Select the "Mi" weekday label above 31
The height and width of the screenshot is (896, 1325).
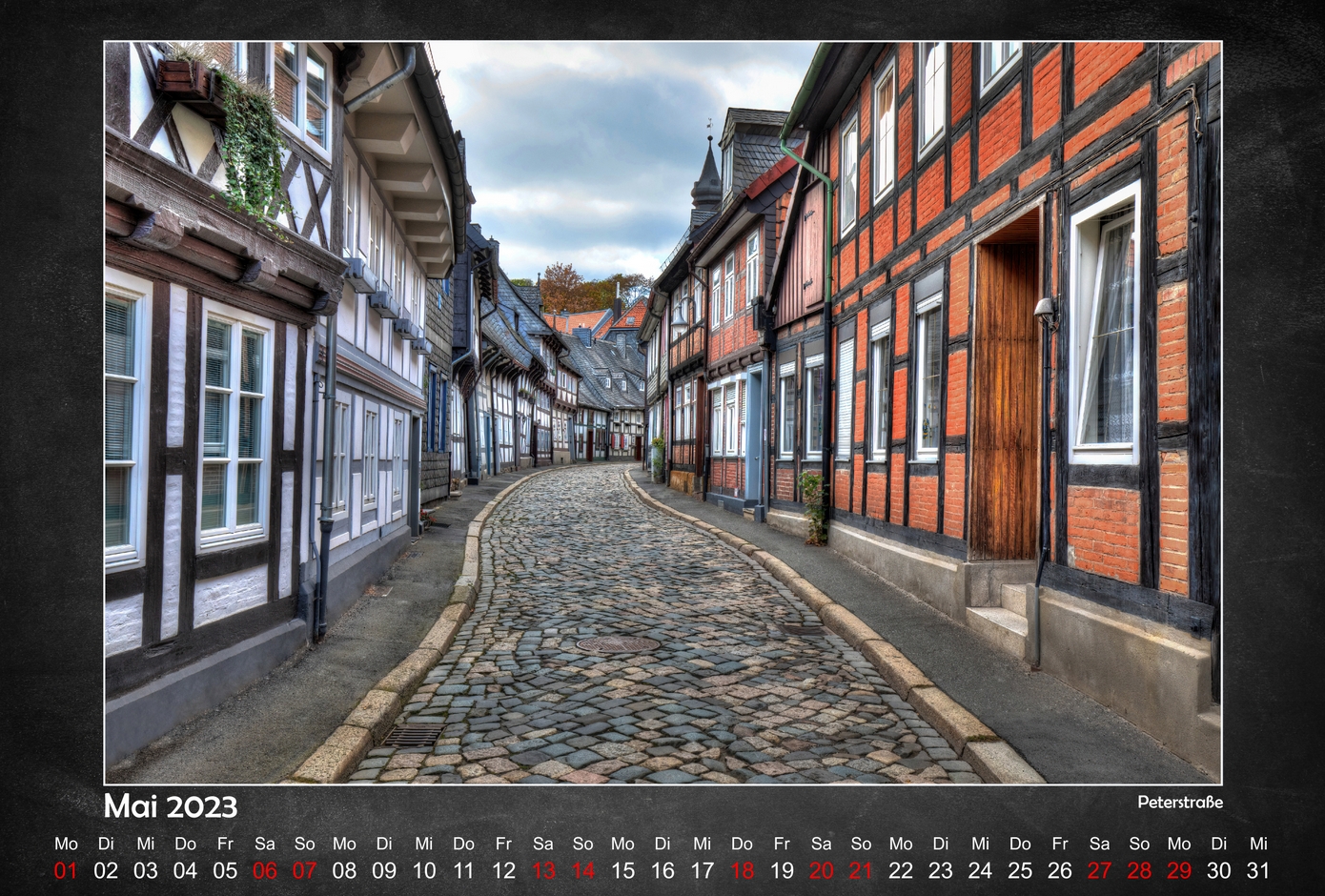[1258, 844]
